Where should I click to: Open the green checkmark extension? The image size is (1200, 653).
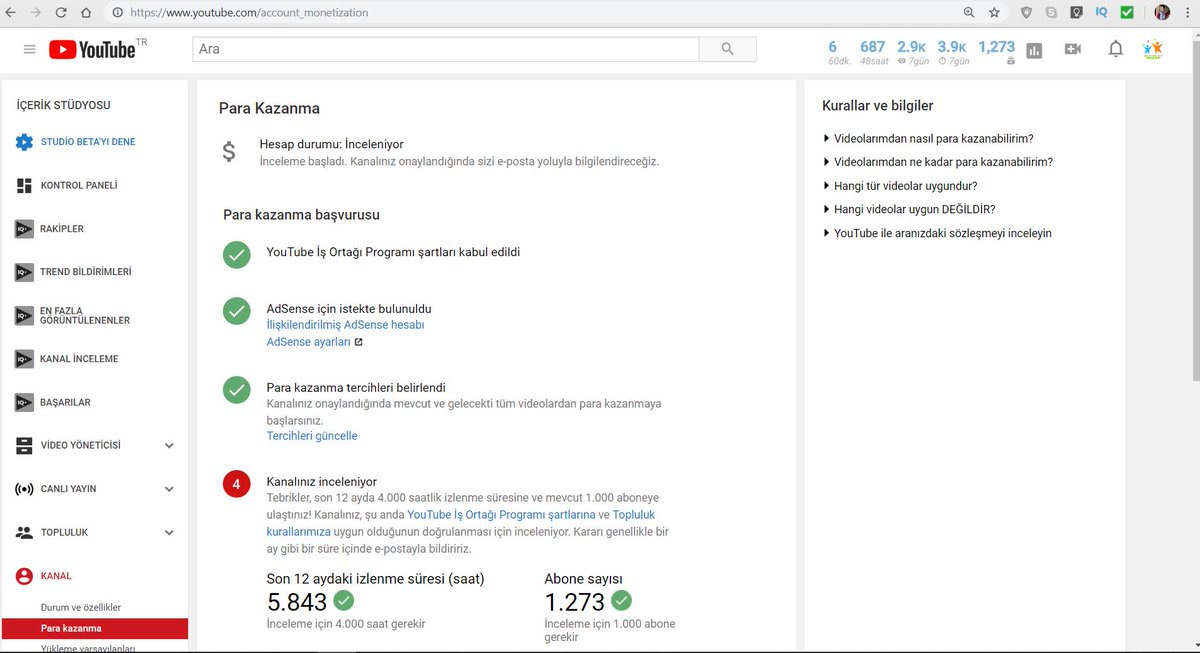click(1127, 13)
